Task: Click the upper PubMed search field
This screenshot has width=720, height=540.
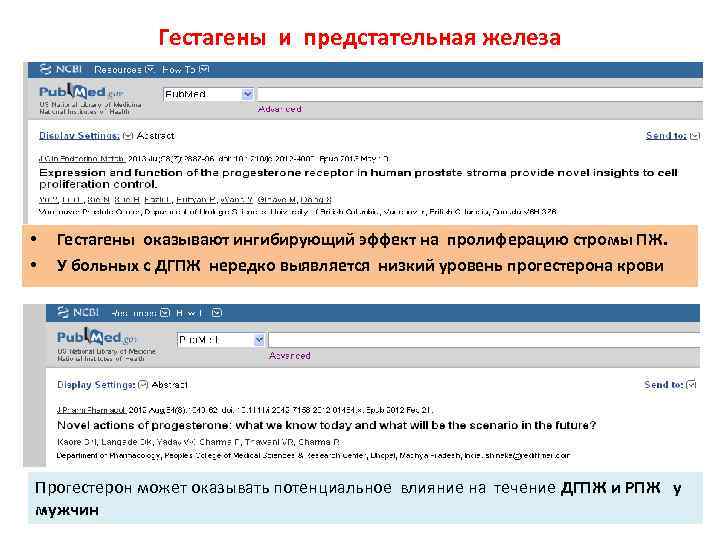Action: tap(480, 94)
